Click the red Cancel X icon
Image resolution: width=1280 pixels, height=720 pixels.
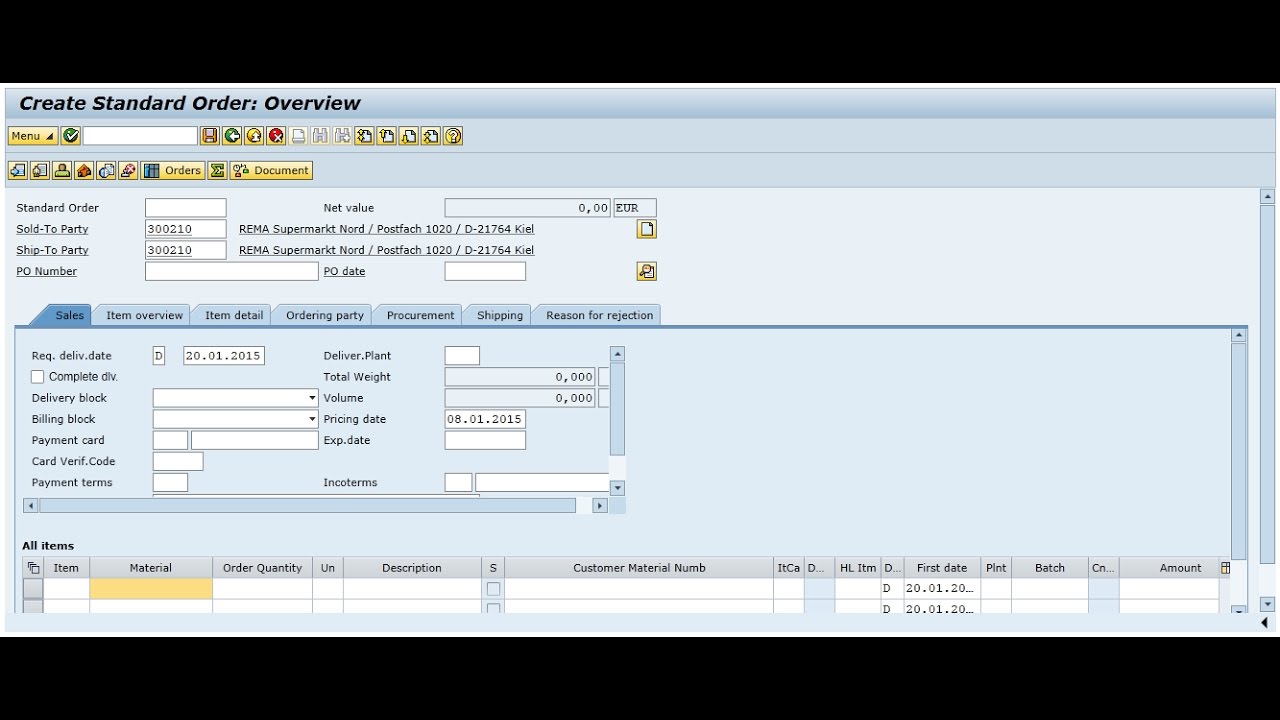tap(276, 136)
